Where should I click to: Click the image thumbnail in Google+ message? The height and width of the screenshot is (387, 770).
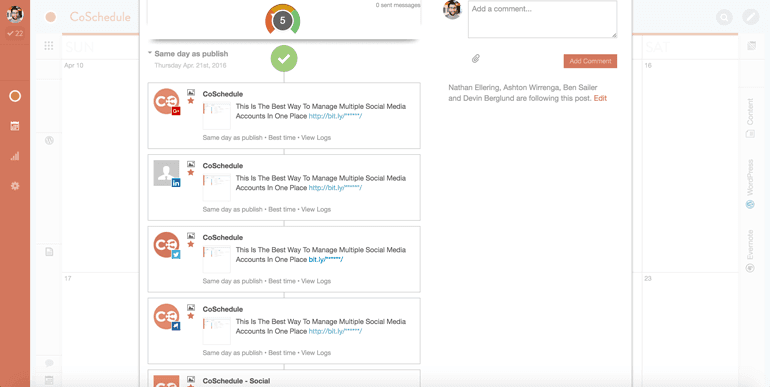pos(217,116)
